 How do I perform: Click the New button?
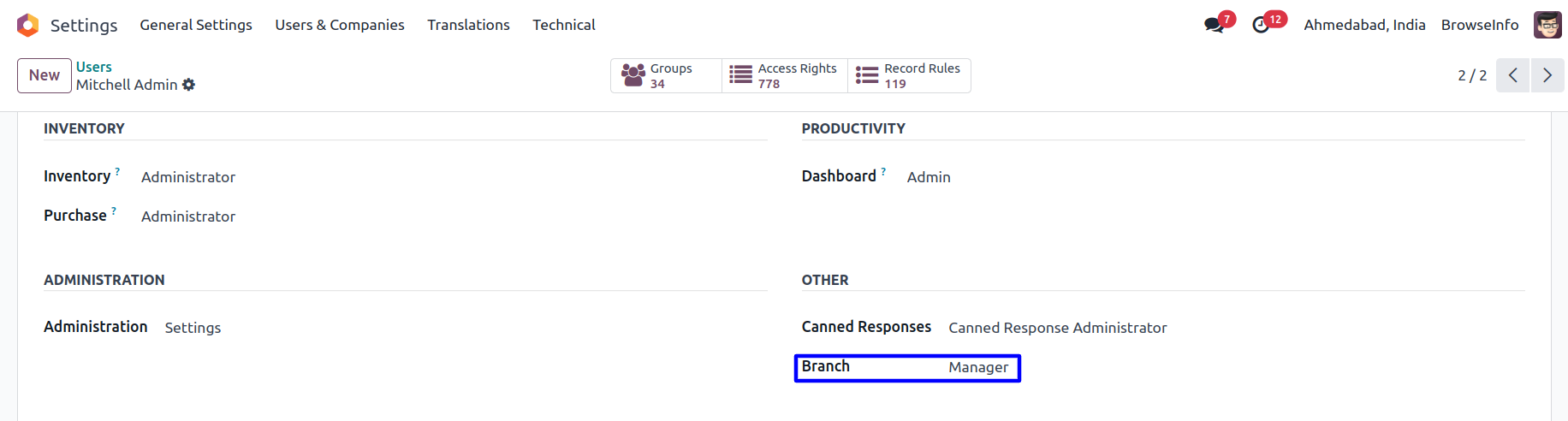point(45,75)
